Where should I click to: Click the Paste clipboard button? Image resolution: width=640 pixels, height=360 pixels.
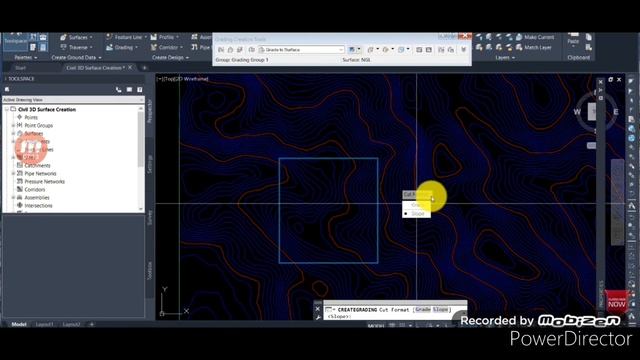tap(573, 40)
